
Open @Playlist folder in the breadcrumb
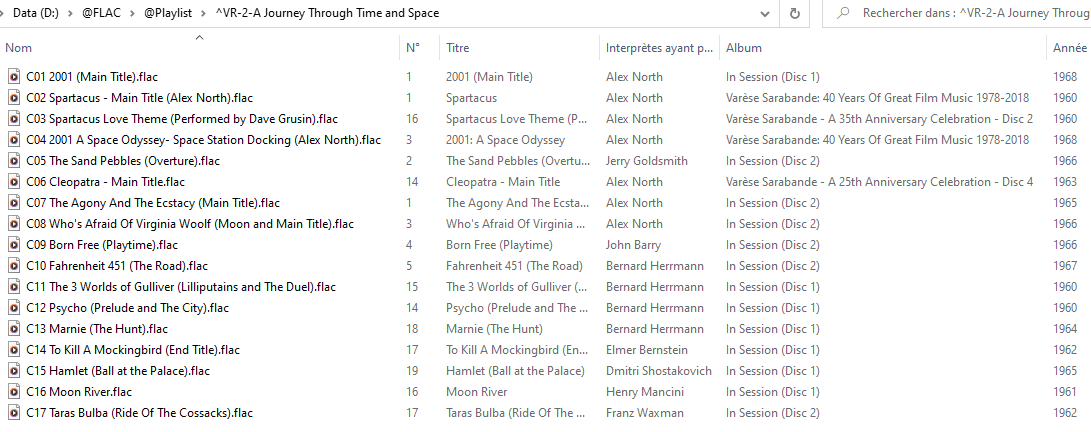(x=168, y=13)
